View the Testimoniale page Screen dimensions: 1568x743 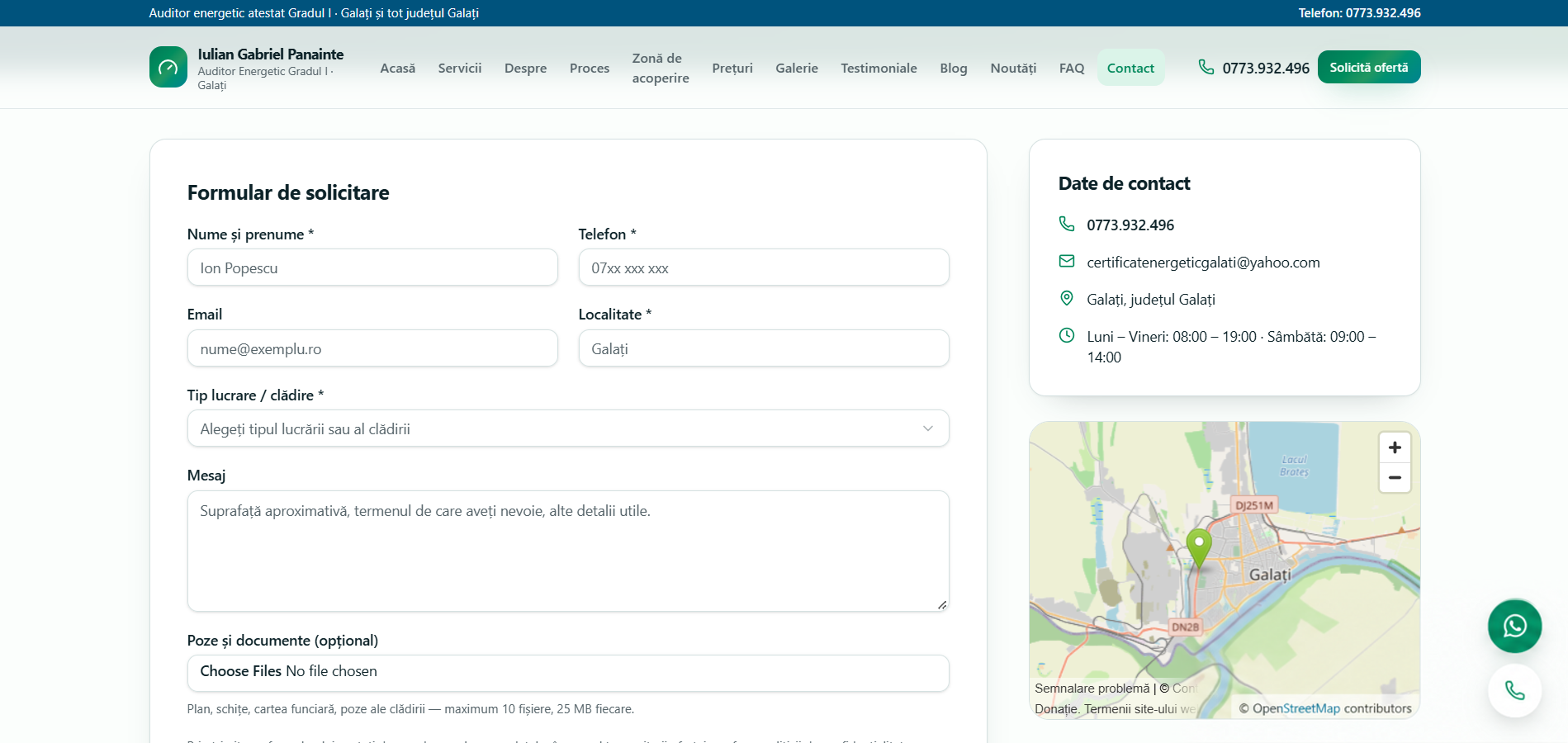pos(879,69)
